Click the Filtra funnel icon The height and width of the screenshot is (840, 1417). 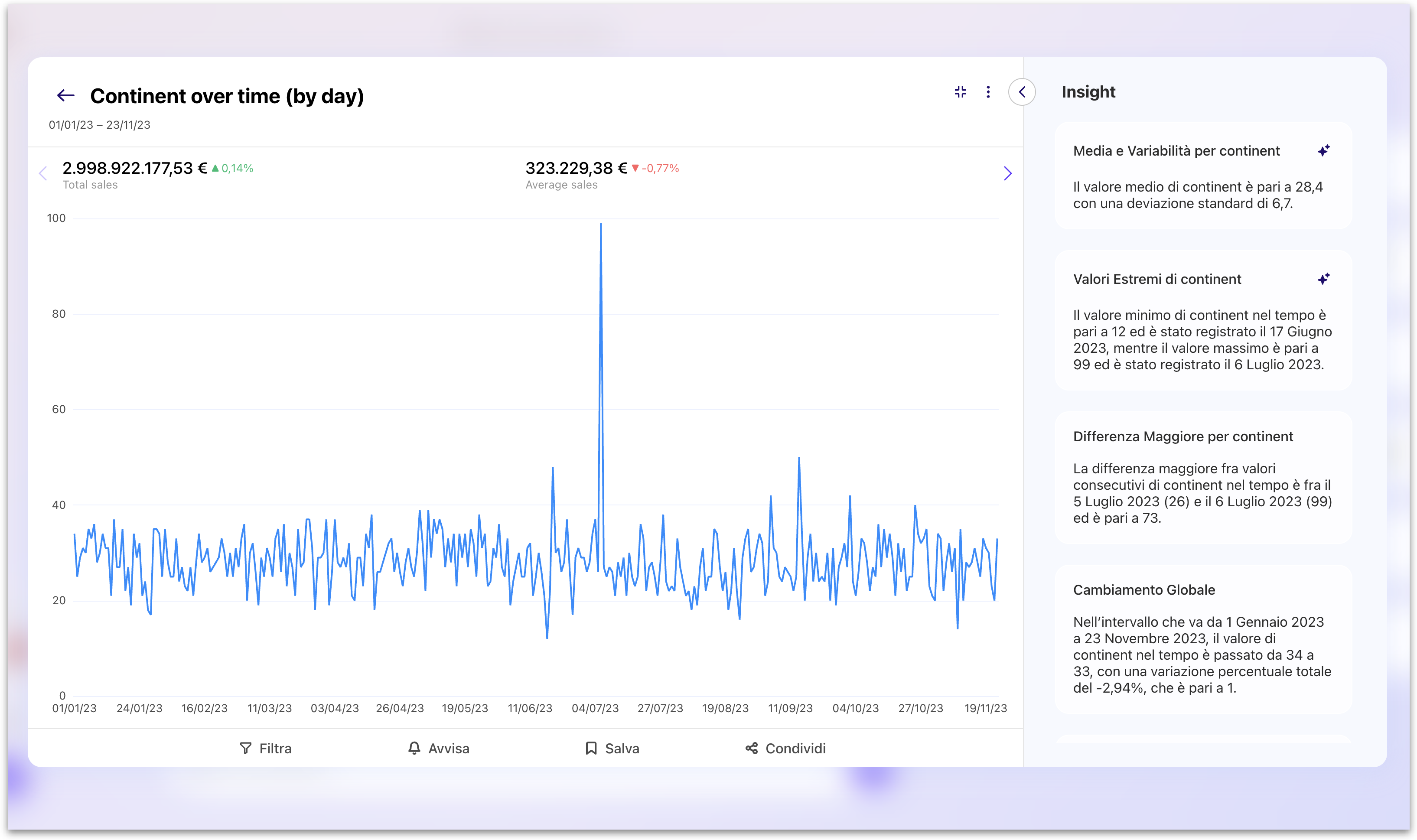246,748
